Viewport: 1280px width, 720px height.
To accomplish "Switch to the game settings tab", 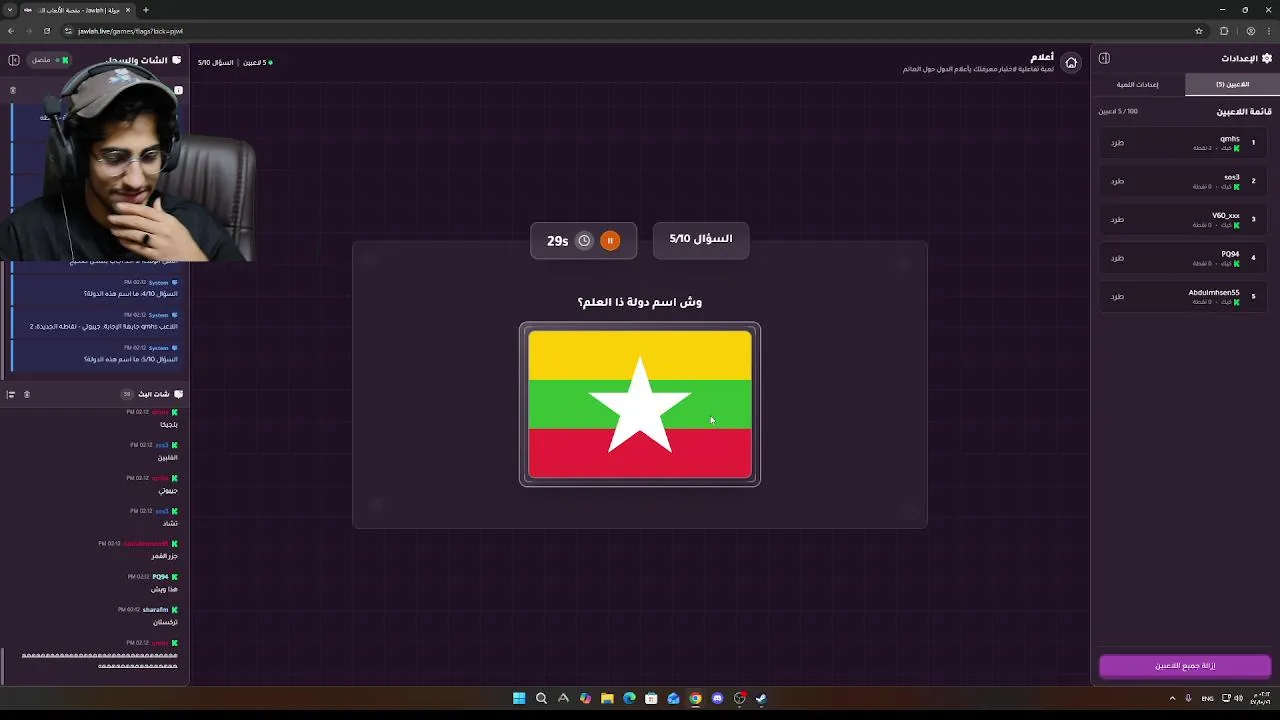I will point(1137,84).
